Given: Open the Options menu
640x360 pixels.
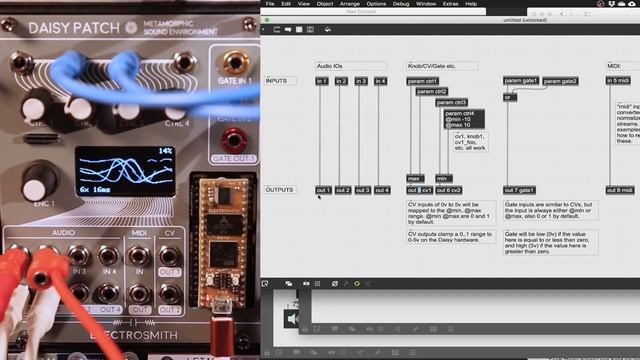Looking at the screenshot, I should click(376, 4).
